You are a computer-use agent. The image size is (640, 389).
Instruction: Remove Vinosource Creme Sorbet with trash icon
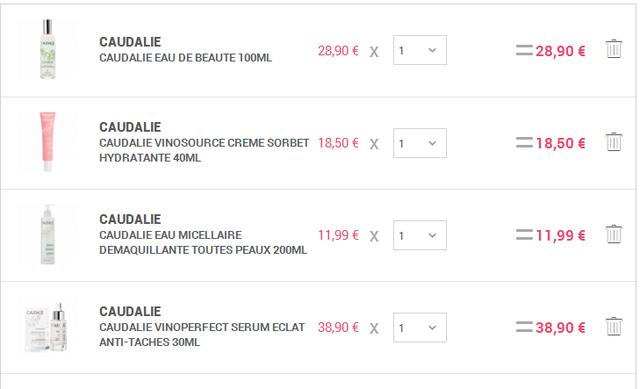613,142
